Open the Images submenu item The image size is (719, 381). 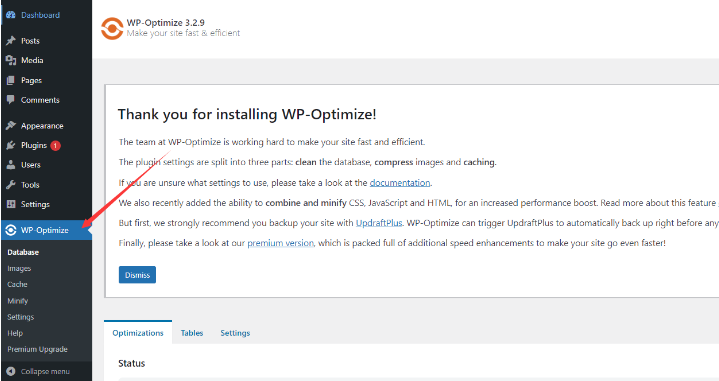[19, 268]
